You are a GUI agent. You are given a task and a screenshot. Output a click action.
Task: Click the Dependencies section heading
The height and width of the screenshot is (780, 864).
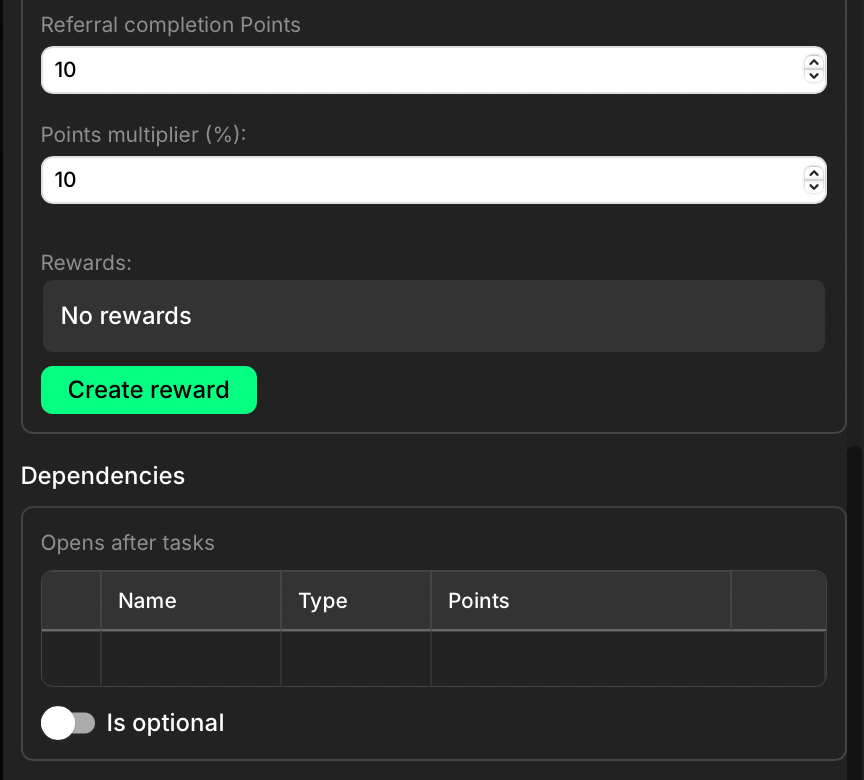102,476
